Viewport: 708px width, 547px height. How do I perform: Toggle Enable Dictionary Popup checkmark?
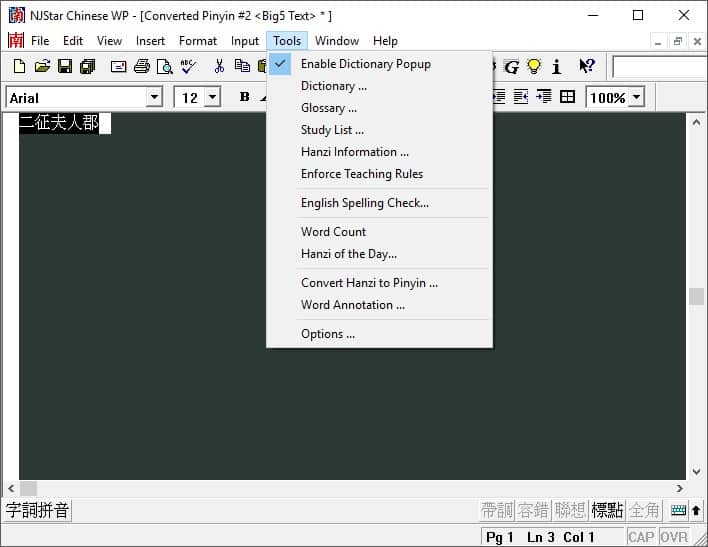280,64
